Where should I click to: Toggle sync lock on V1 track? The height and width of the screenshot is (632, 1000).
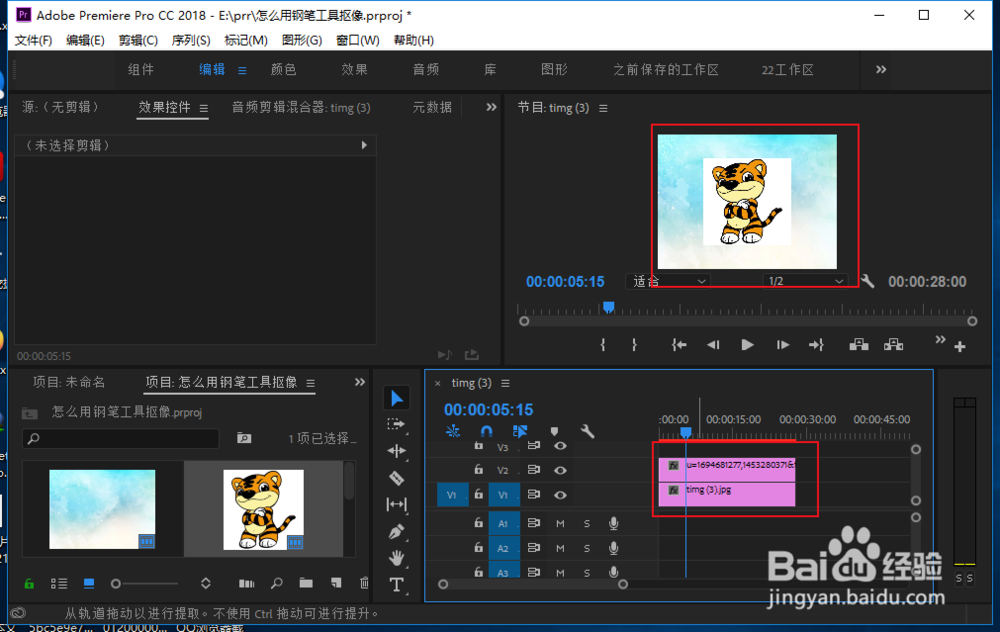pos(533,494)
